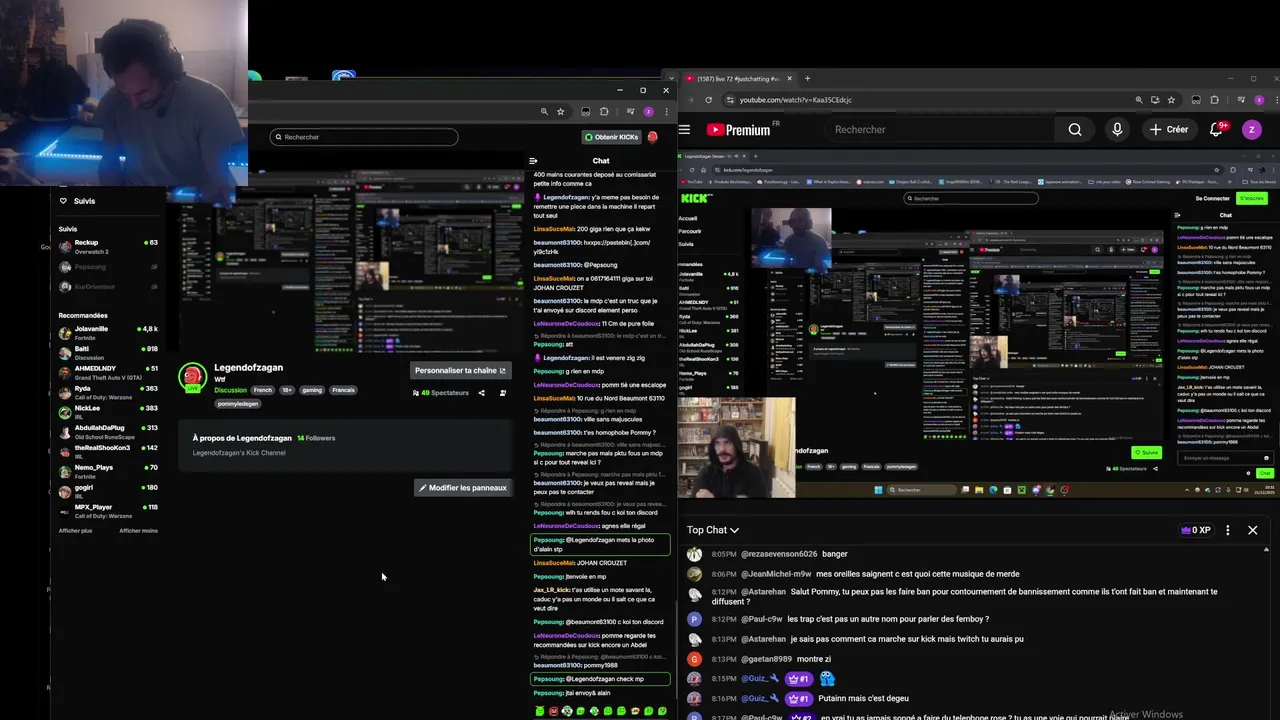
Task: Focus the YouTube Rechercher search field
Action: coord(942,129)
